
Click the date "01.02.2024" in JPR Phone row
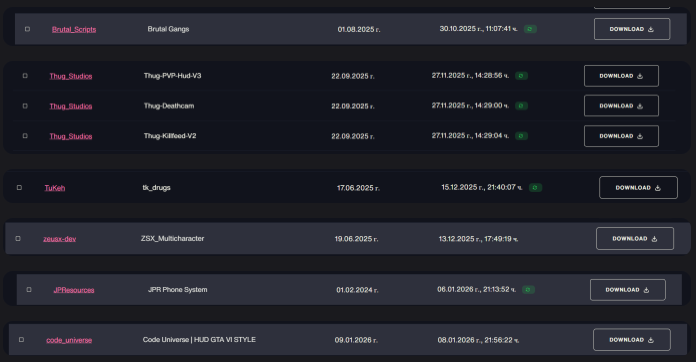(357, 290)
